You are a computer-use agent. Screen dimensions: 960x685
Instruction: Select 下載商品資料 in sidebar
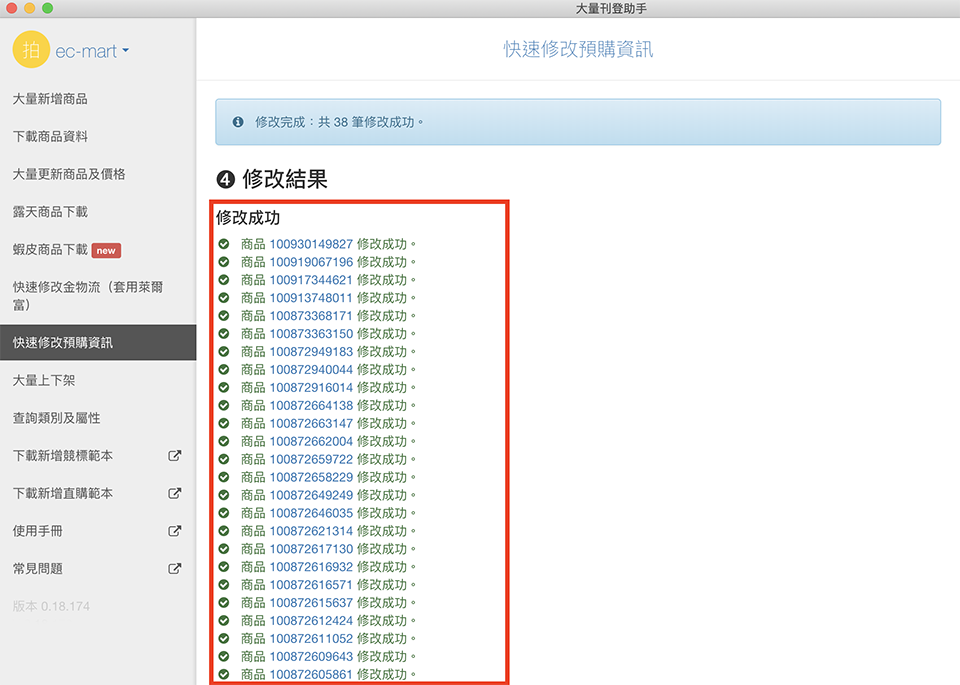coord(50,136)
